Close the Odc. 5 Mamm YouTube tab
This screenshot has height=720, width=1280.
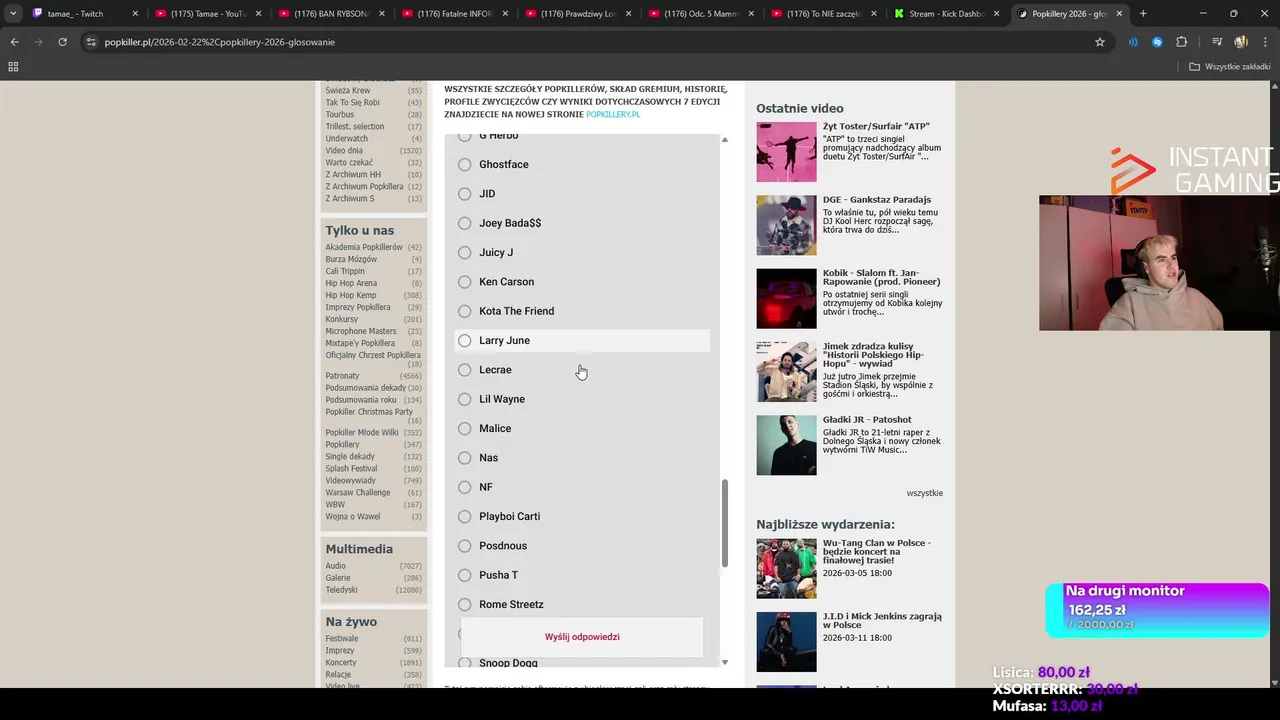coord(750,14)
